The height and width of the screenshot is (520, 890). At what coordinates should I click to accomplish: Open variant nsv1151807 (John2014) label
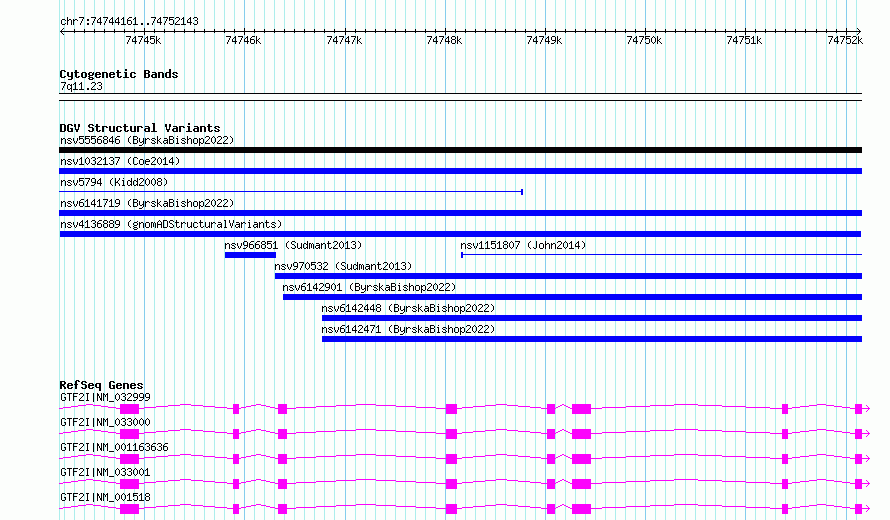(x=523, y=245)
